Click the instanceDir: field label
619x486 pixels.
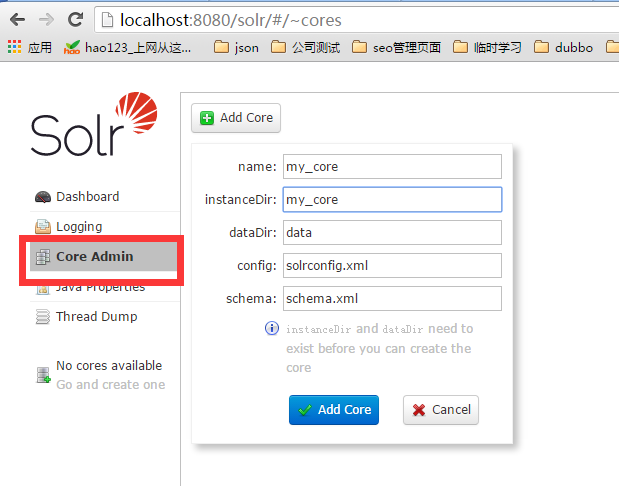coord(241,199)
